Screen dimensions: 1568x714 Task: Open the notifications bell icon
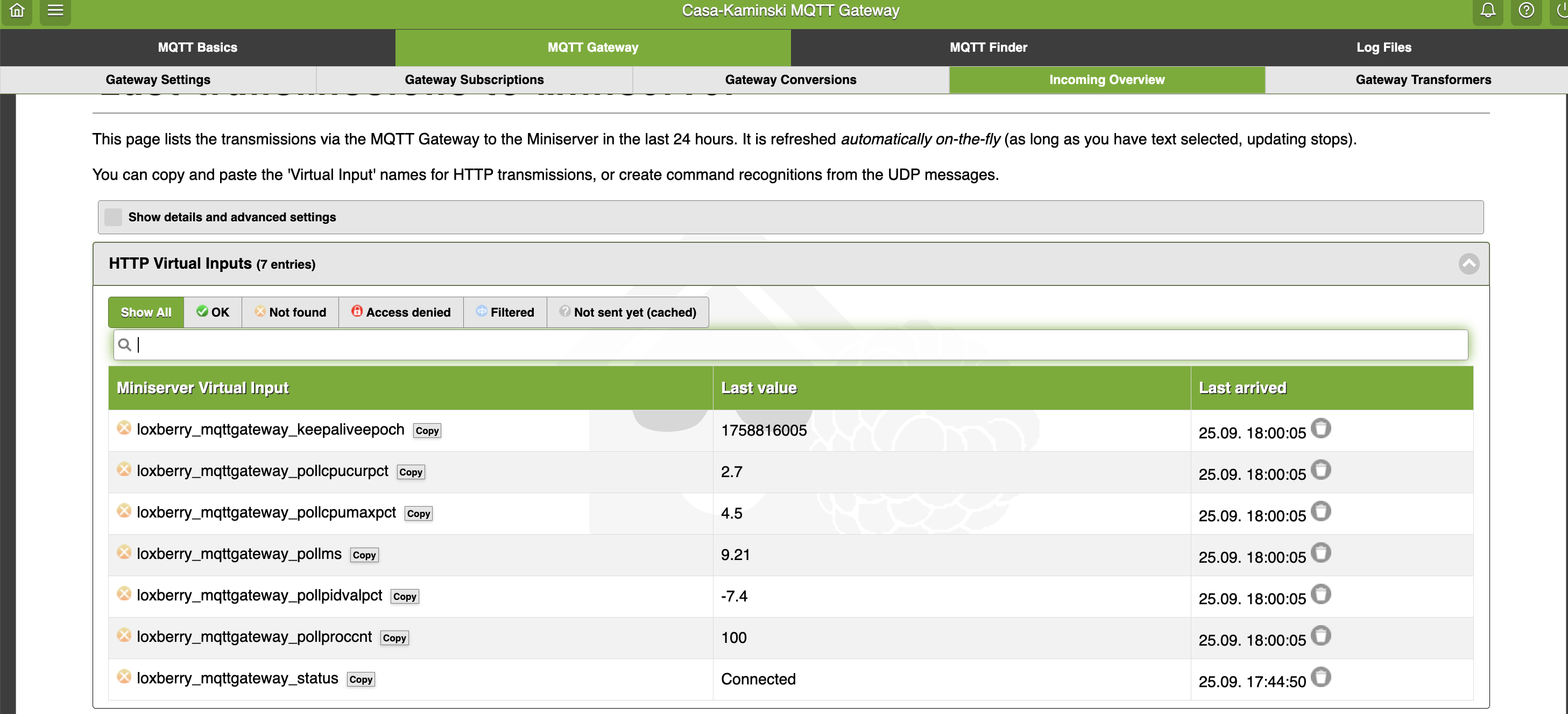pos(1488,10)
